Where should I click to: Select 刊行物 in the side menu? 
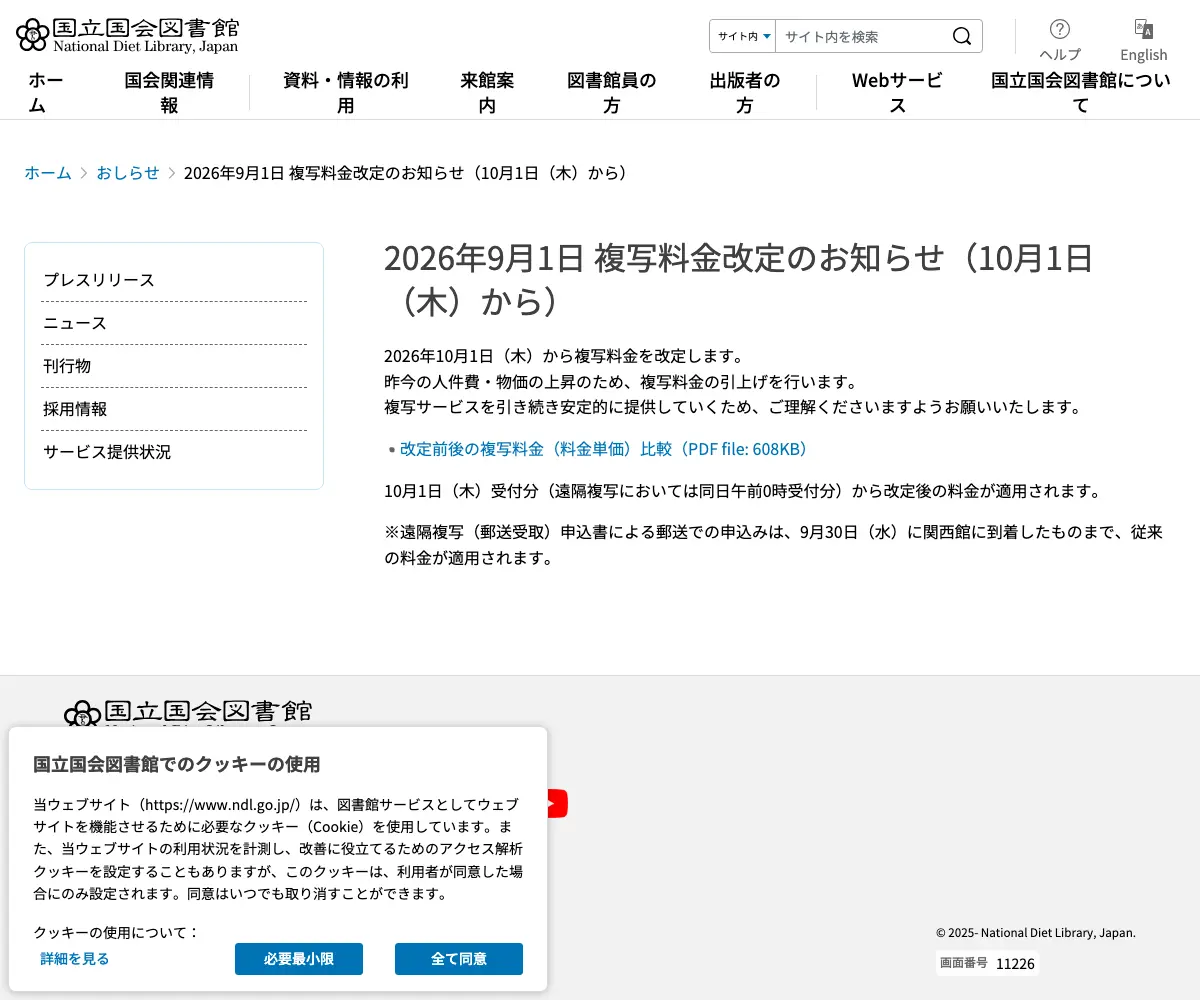(x=175, y=366)
